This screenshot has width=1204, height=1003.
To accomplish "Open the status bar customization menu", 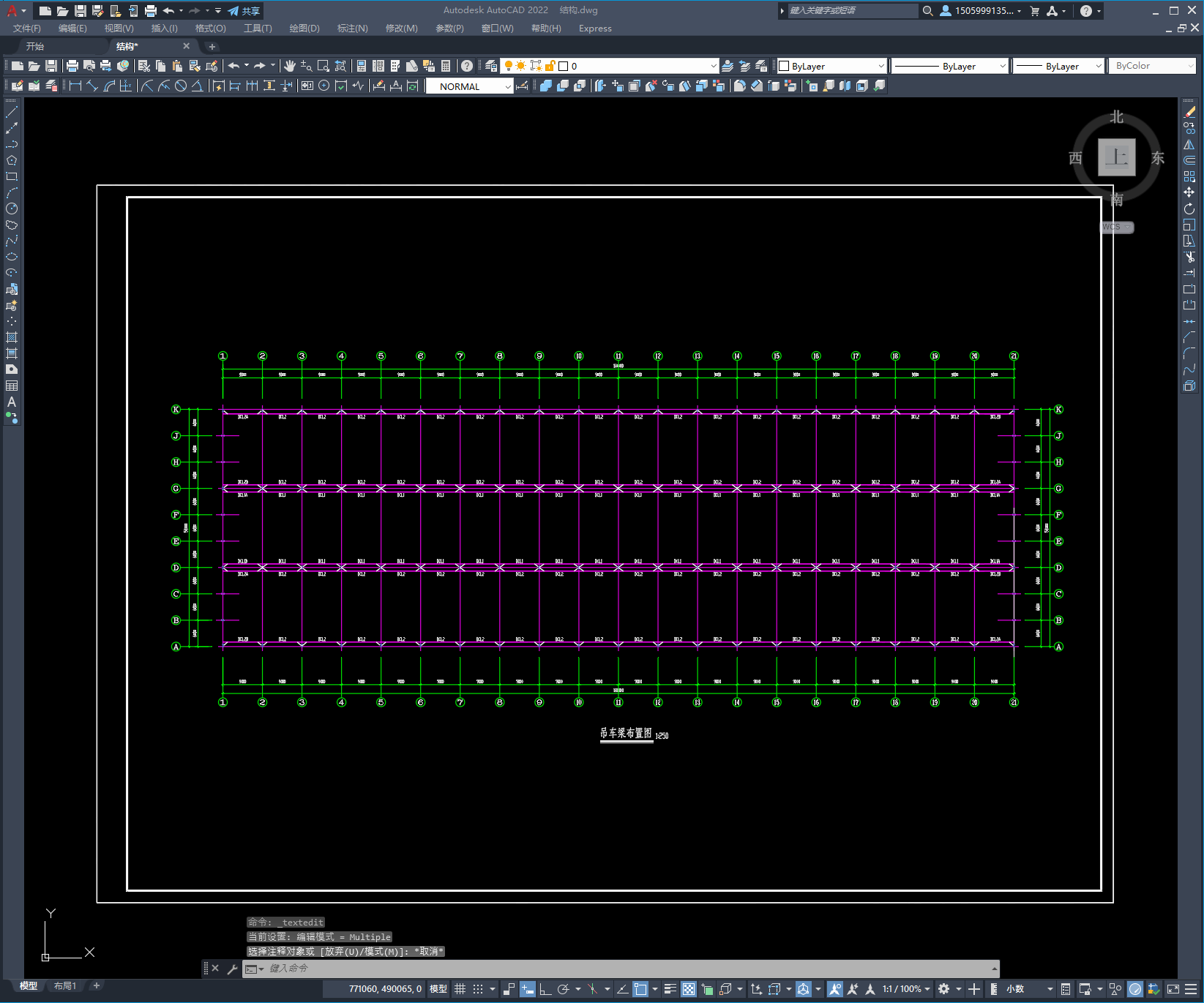I will tap(1192, 989).
